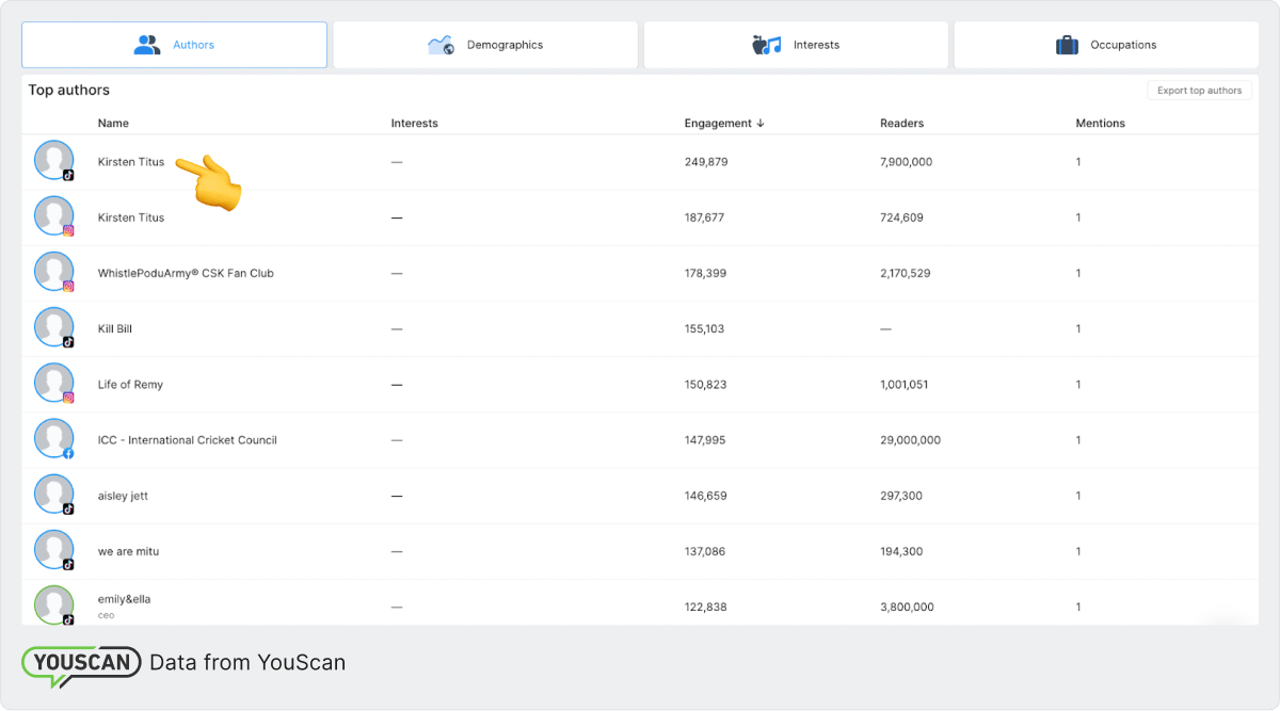Click the briefcase icon on the Occupations tab
Image resolution: width=1280 pixels, height=711 pixels.
pyautogui.click(x=1067, y=44)
